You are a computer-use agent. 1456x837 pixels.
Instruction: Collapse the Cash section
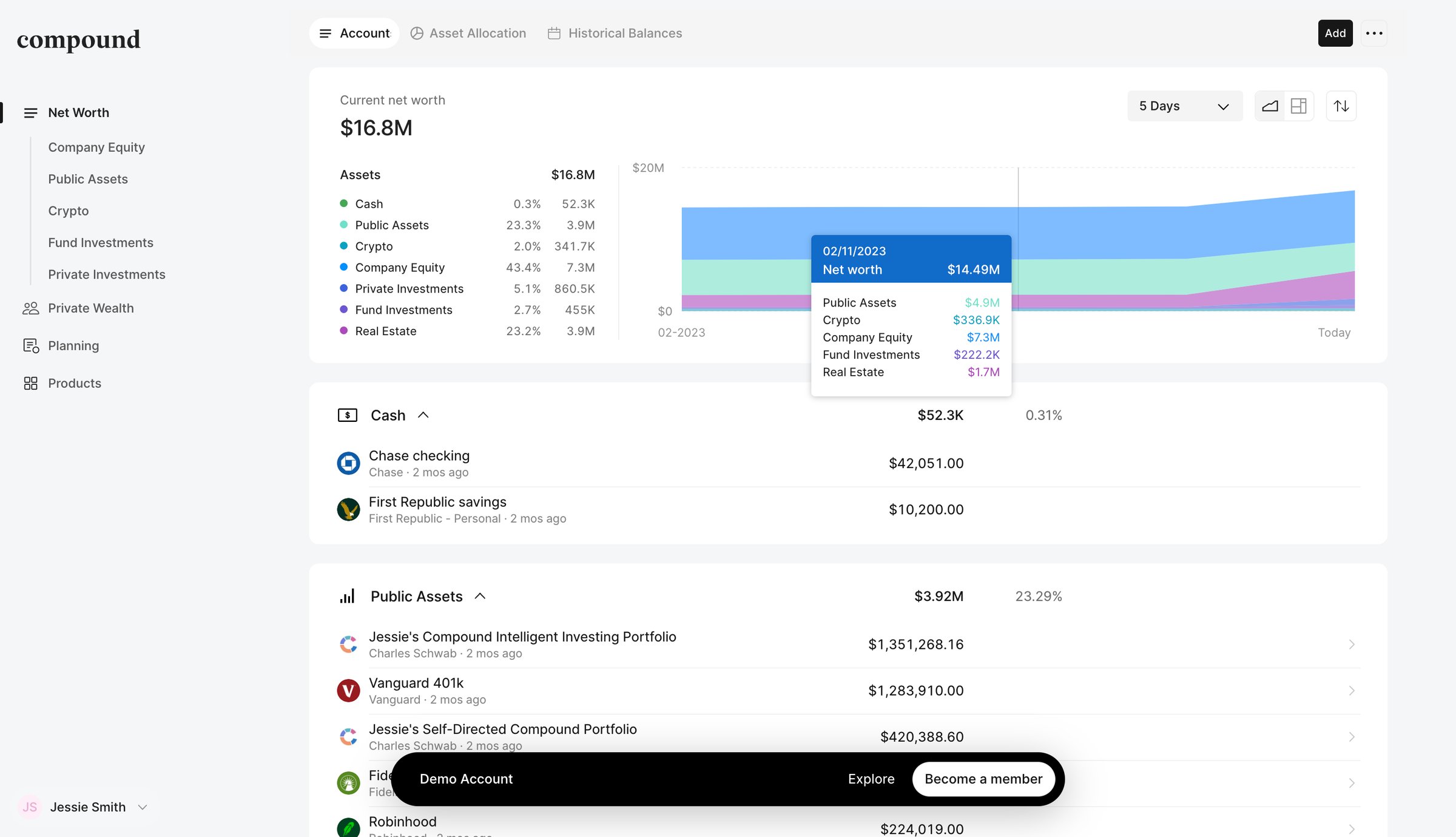tap(423, 415)
